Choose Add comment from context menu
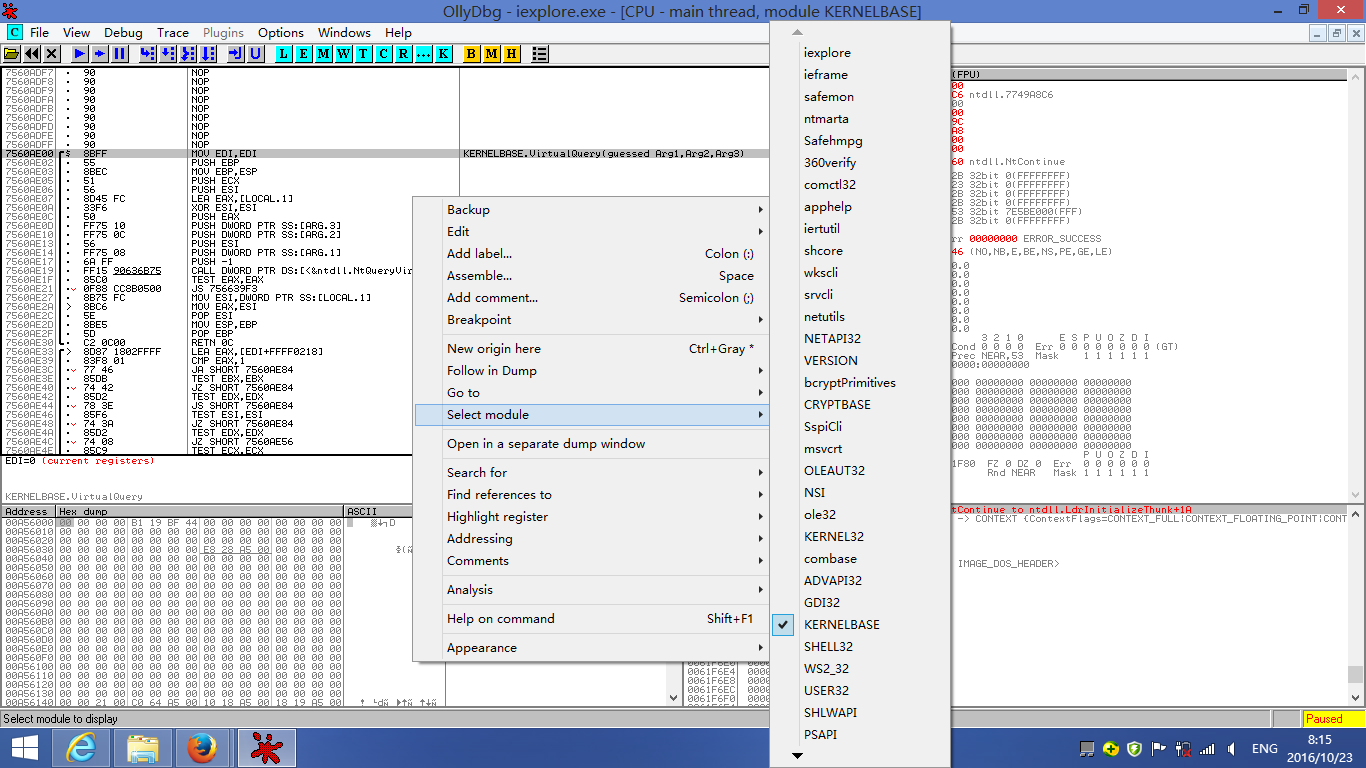This screenshot has height=768, width=1366. pyautogui.click(x=592, y=298)
